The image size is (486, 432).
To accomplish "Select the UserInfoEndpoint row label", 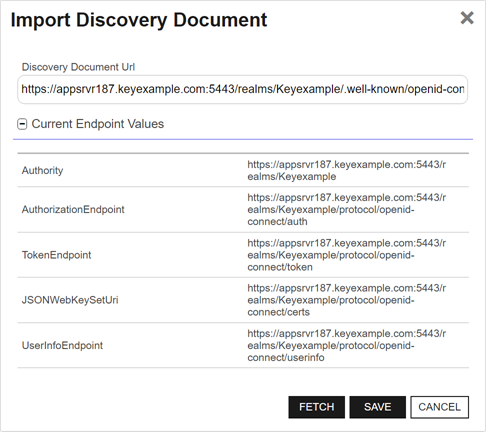I will tap(62, 345).
